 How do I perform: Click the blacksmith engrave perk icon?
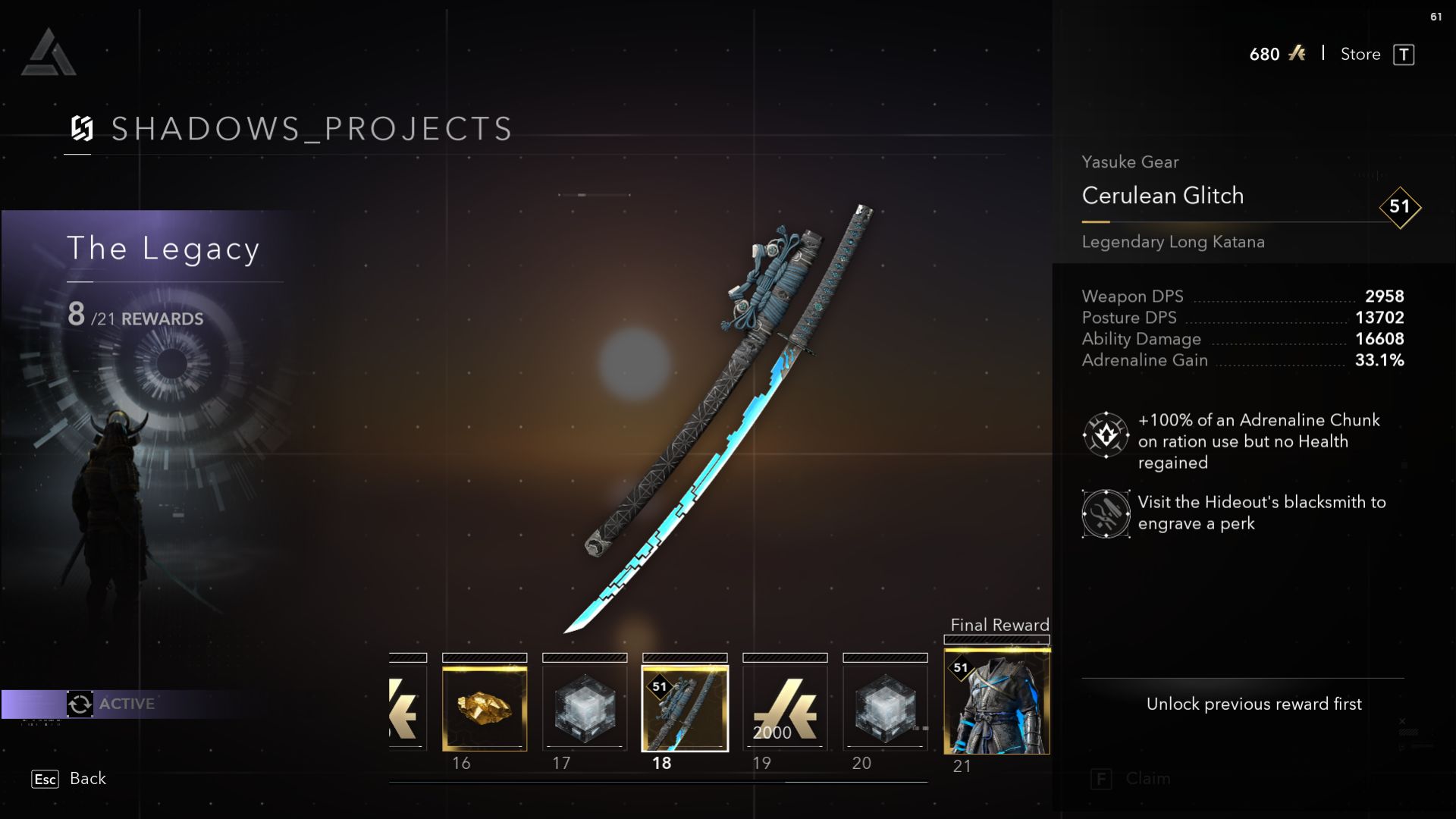[1106, 513]
